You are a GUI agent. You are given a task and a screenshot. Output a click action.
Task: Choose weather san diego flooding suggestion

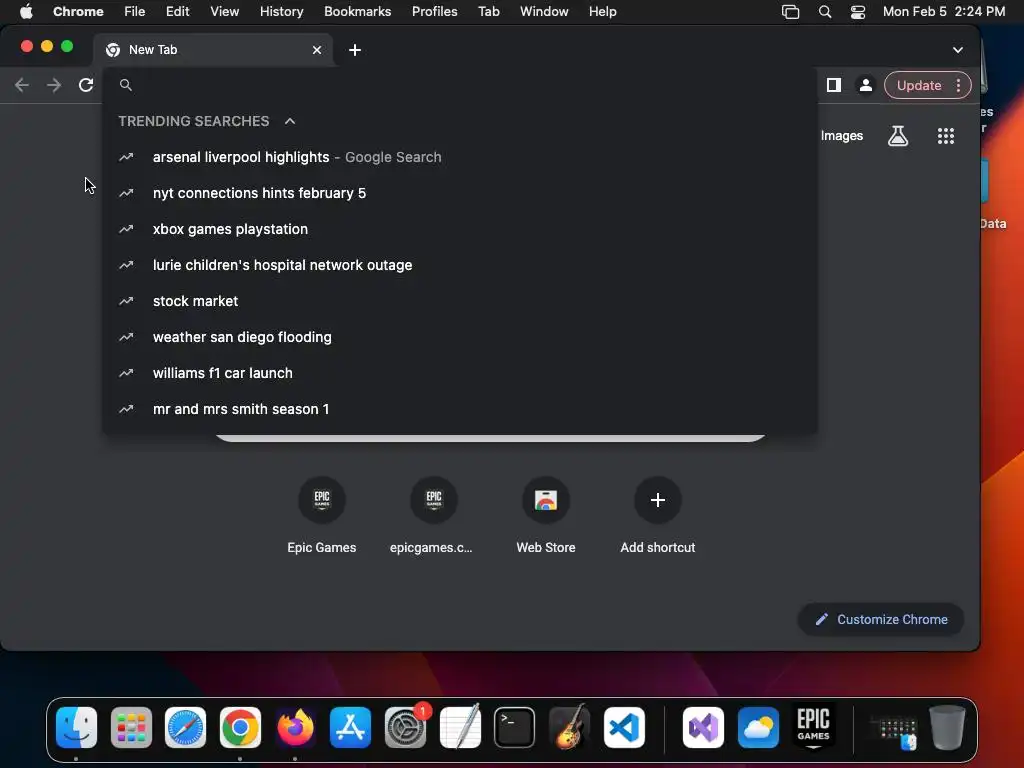point(460,337)
